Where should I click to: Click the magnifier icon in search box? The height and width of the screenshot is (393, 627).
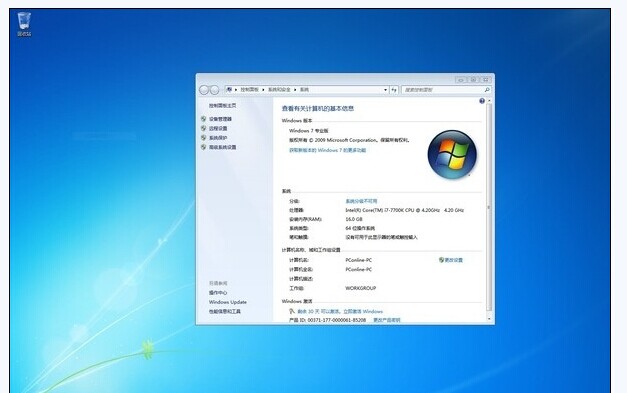[x=487, y=90]
